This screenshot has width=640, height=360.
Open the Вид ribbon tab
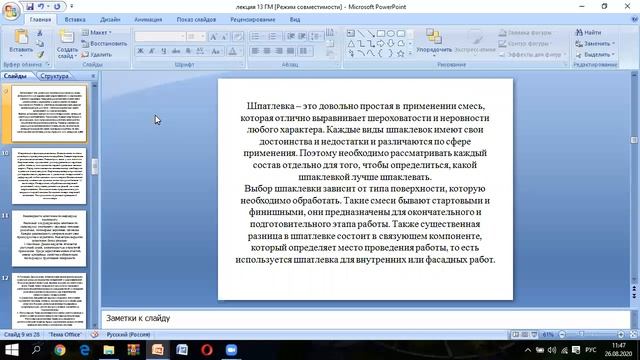[x=295, y=20]
